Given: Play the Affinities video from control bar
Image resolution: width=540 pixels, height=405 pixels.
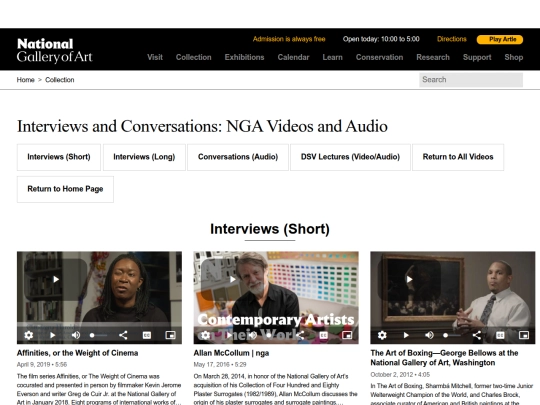Looking at the screenshot, I should (x=52, y=335).
